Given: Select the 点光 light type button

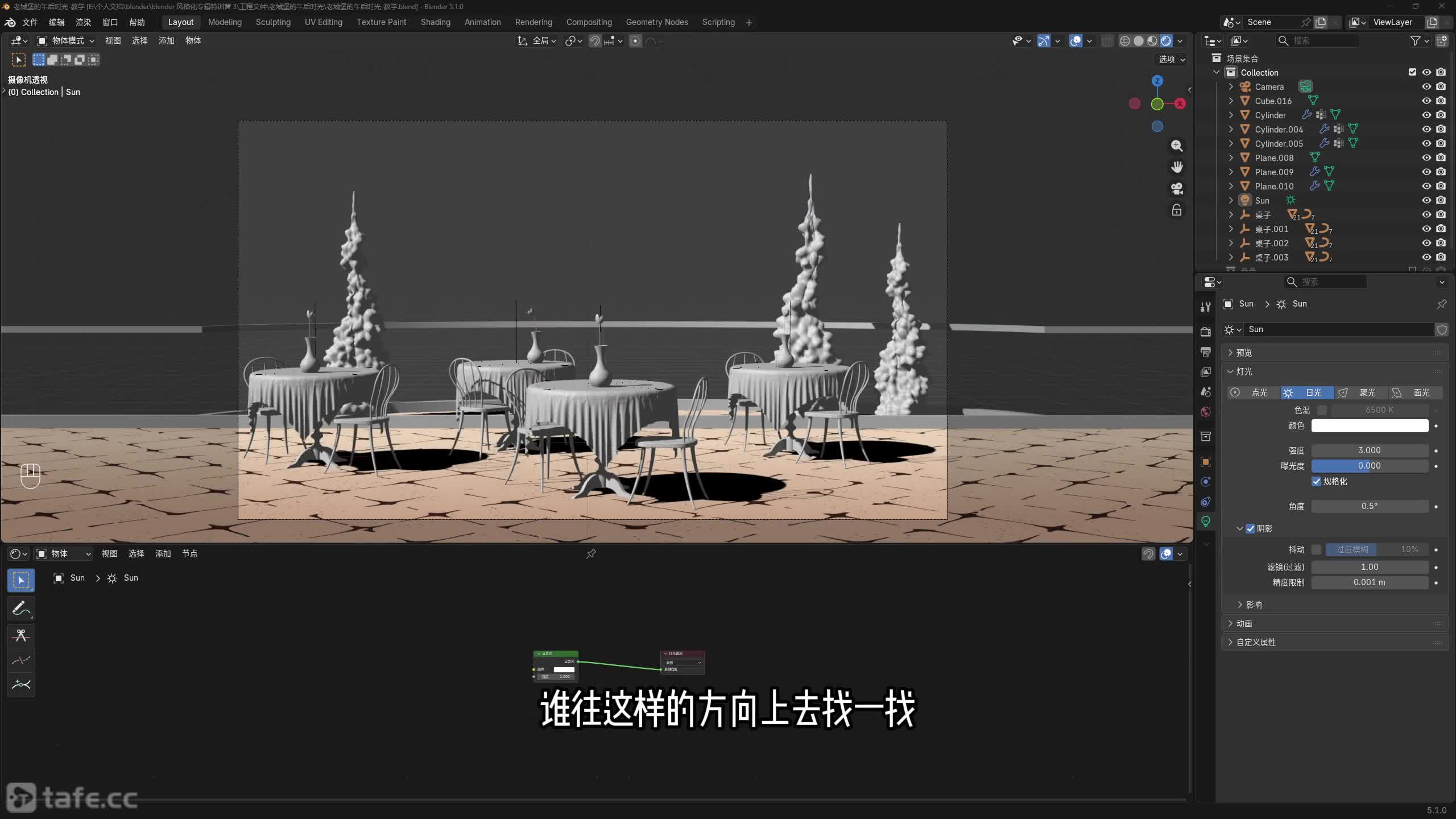Looking at the screenshot, I should 1254,392.
